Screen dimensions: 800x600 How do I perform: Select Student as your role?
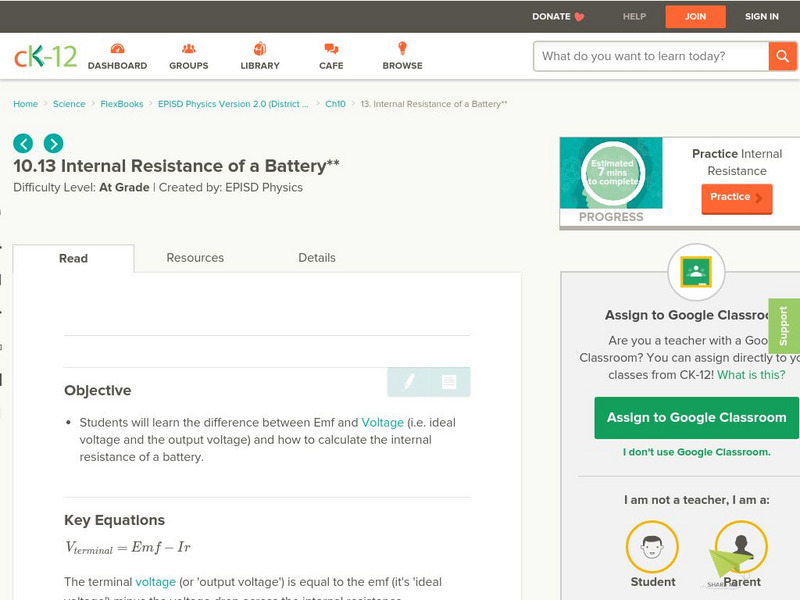[x=652, y=549]
